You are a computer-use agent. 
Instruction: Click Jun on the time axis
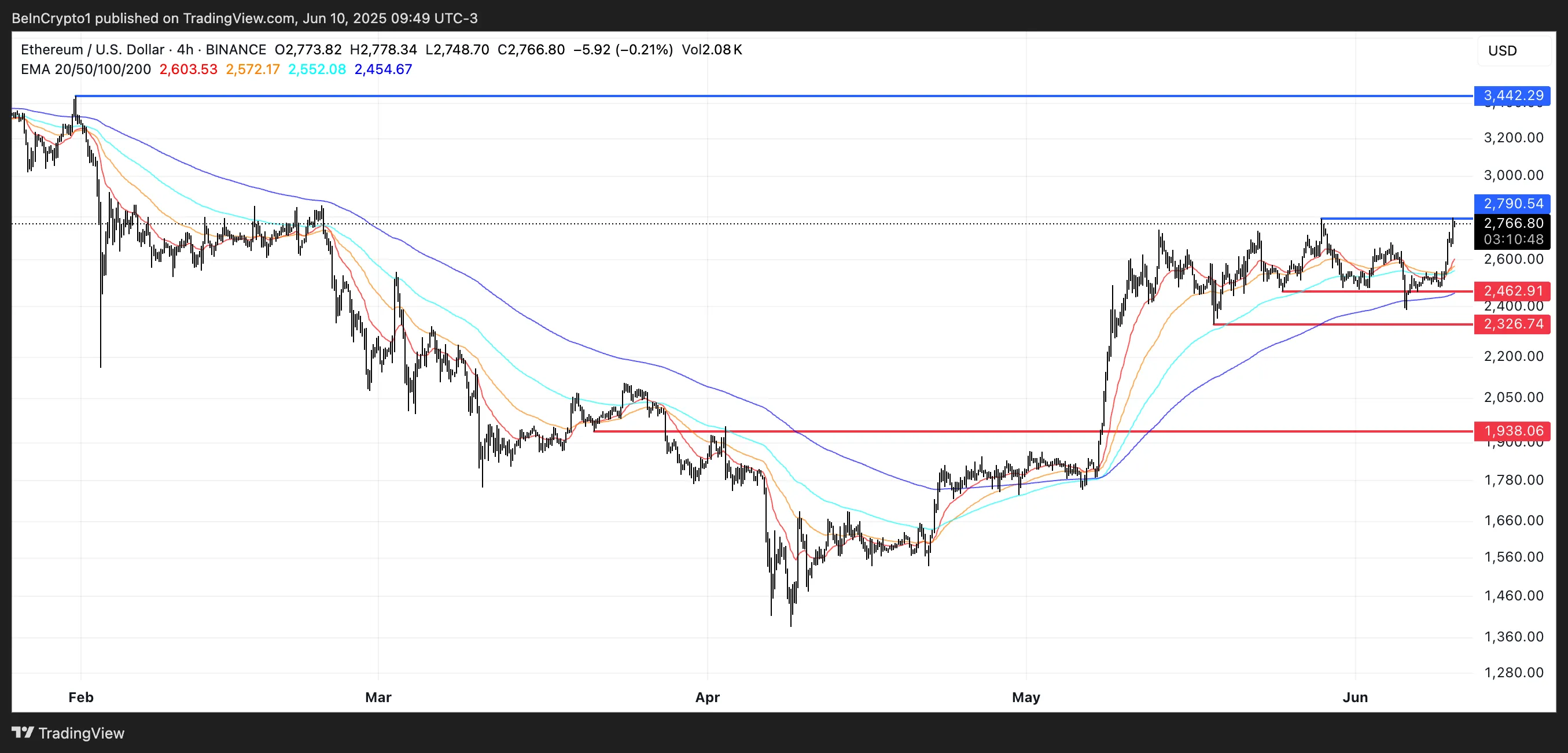pos(1356,697)
